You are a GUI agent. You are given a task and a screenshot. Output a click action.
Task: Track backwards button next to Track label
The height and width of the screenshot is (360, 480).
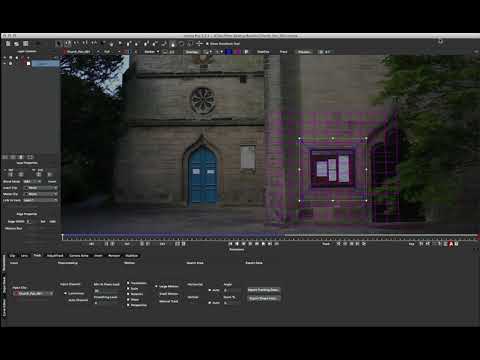click(x=339, y=244)
